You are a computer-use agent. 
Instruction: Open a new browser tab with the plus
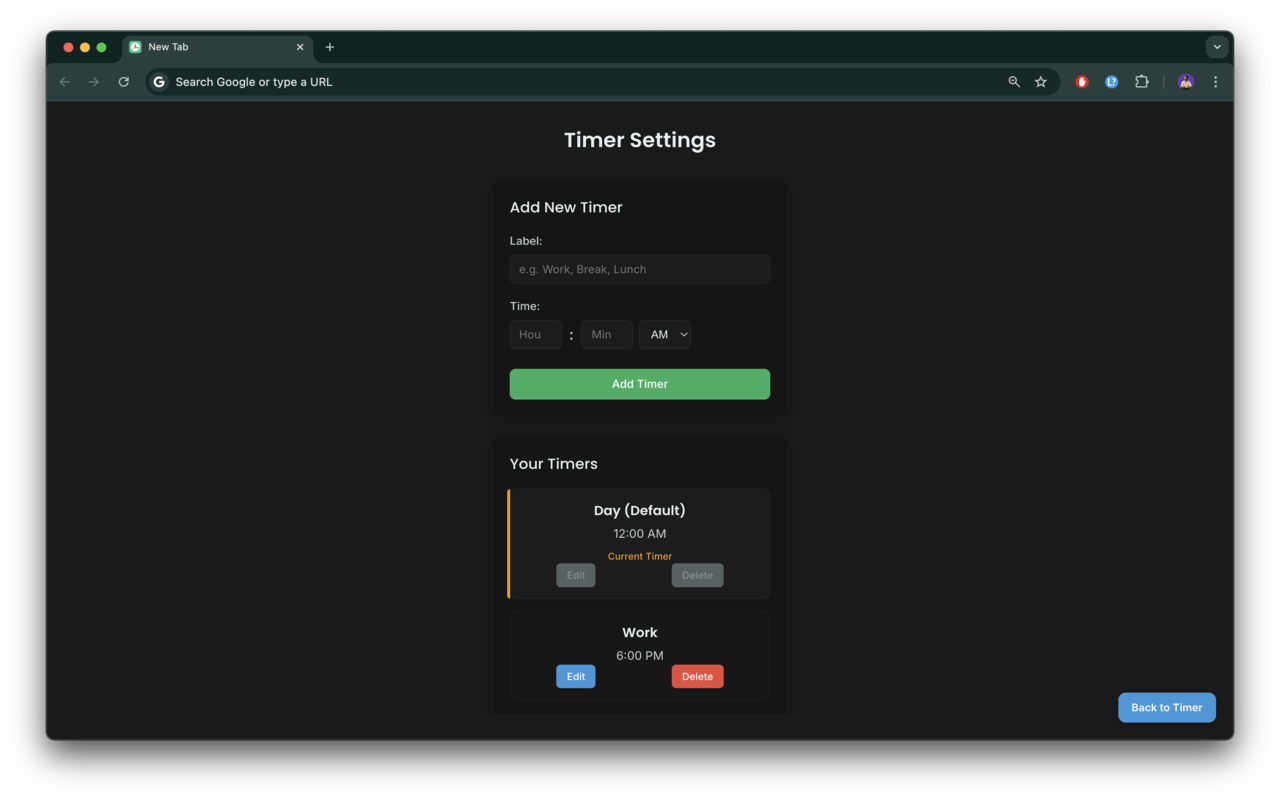pyautogui.click(x=330, y=47)
